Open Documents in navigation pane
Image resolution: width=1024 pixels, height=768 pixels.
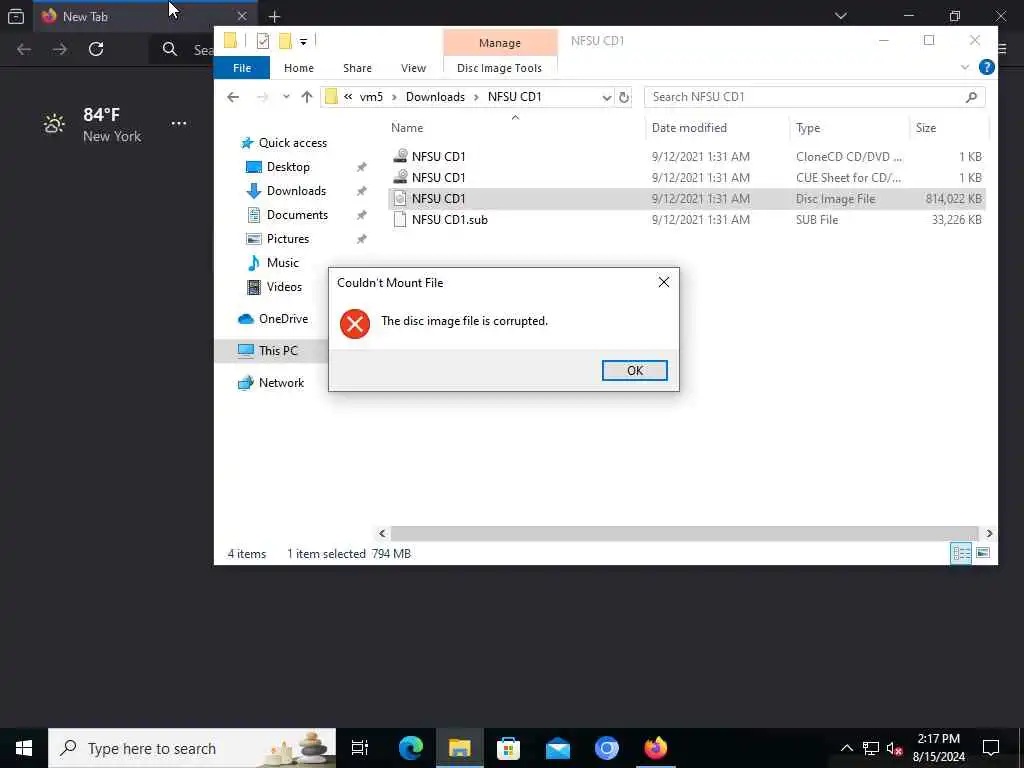click(x=296, y=215)
